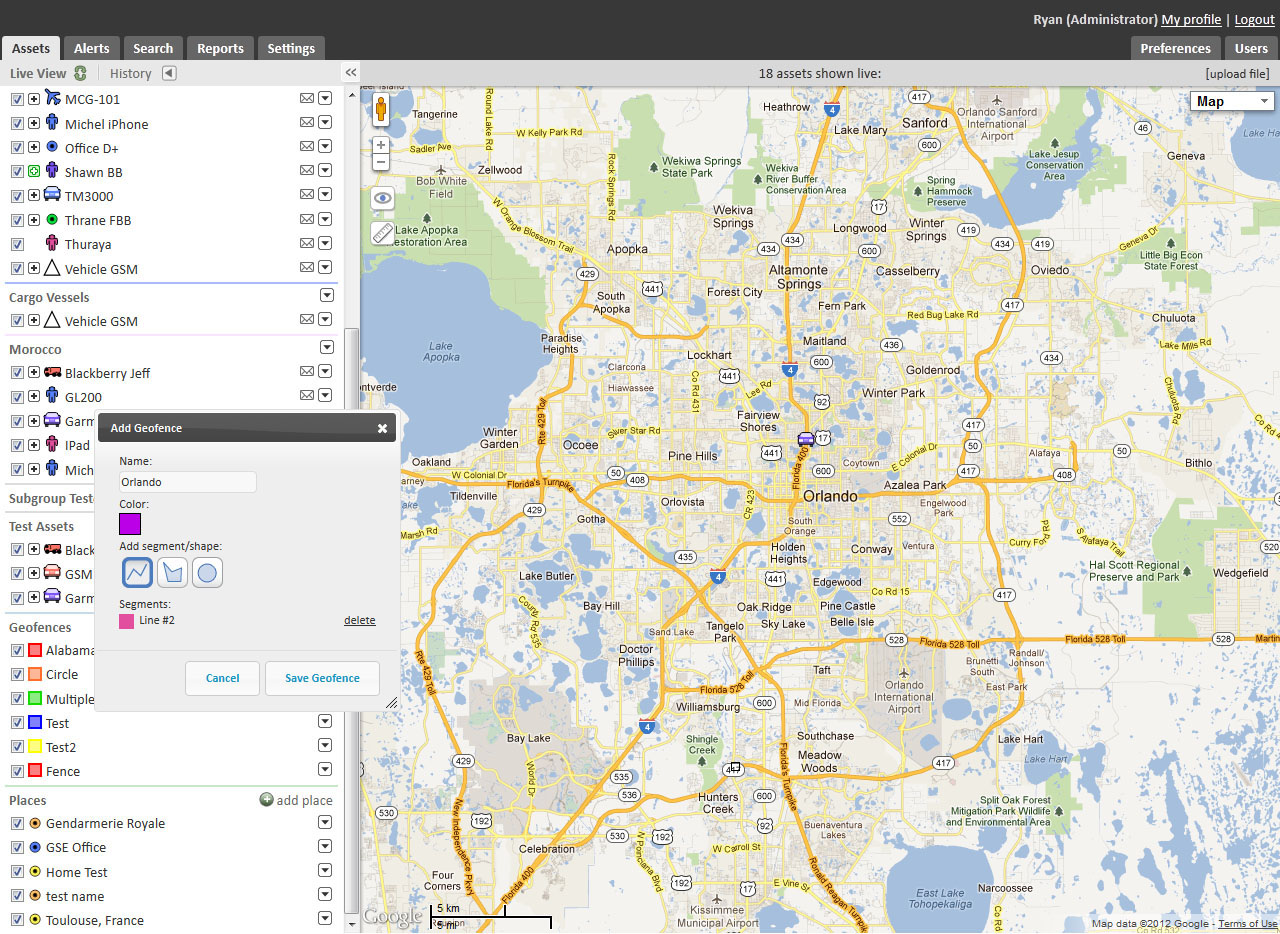The width and height of the screenshot is (1280, 934).
Task: Zoom in using the map plus button
Action: pyautogui.click(x=381, y=144)
